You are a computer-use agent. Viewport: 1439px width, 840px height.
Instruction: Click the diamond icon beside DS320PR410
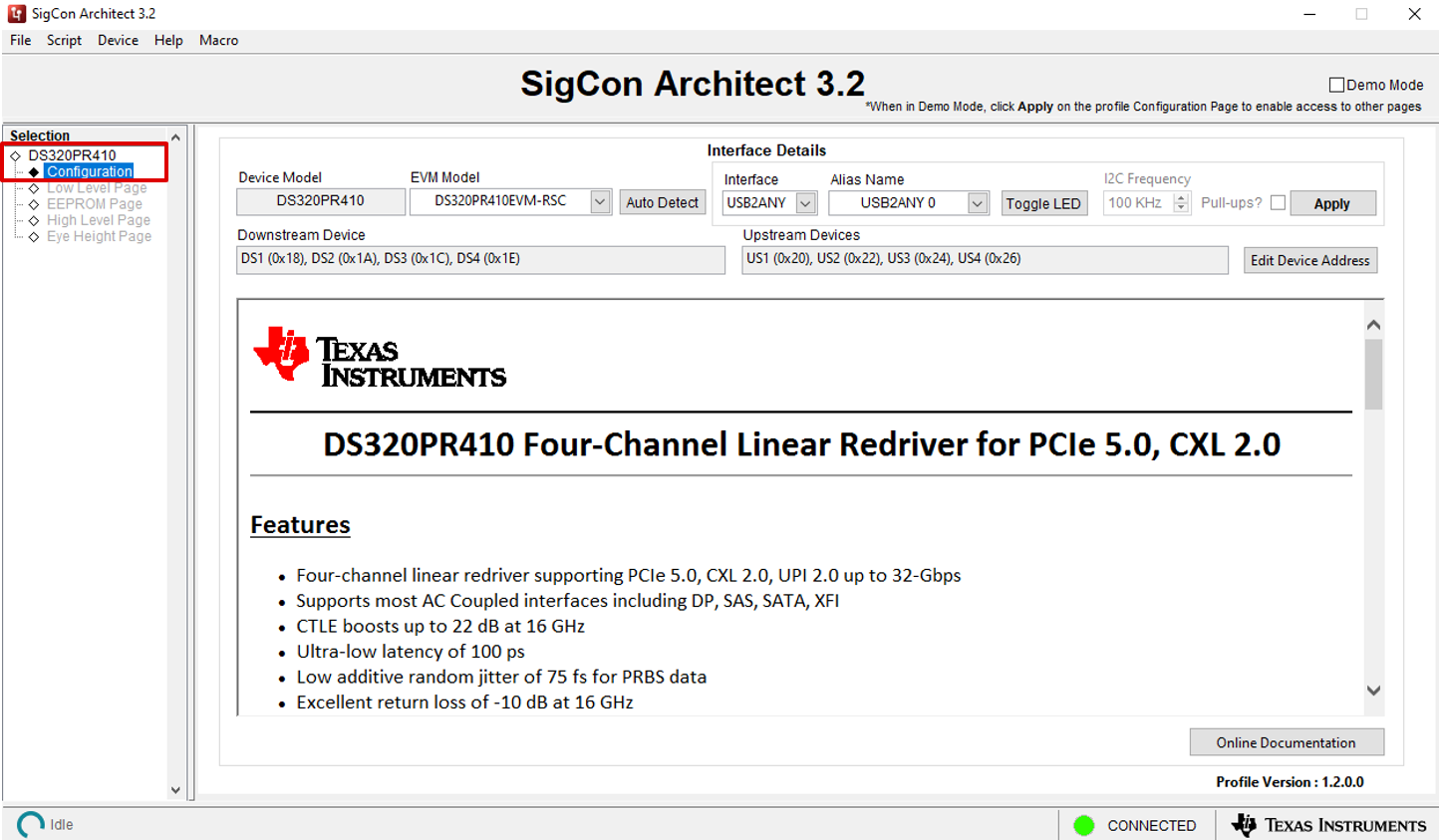tap(16, 155)
